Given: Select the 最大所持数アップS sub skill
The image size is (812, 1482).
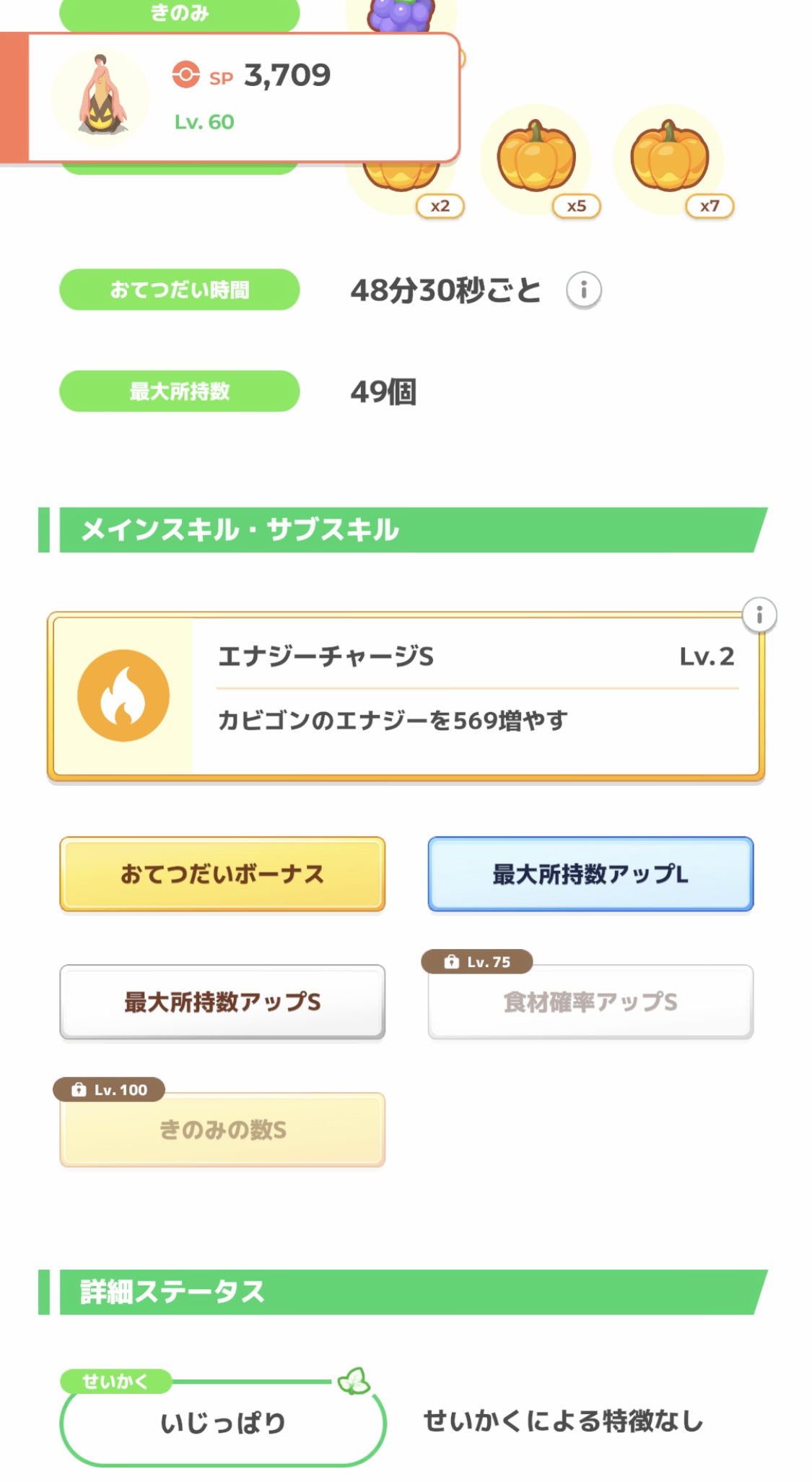Looking at the screenshot, I should [222, 1002].
